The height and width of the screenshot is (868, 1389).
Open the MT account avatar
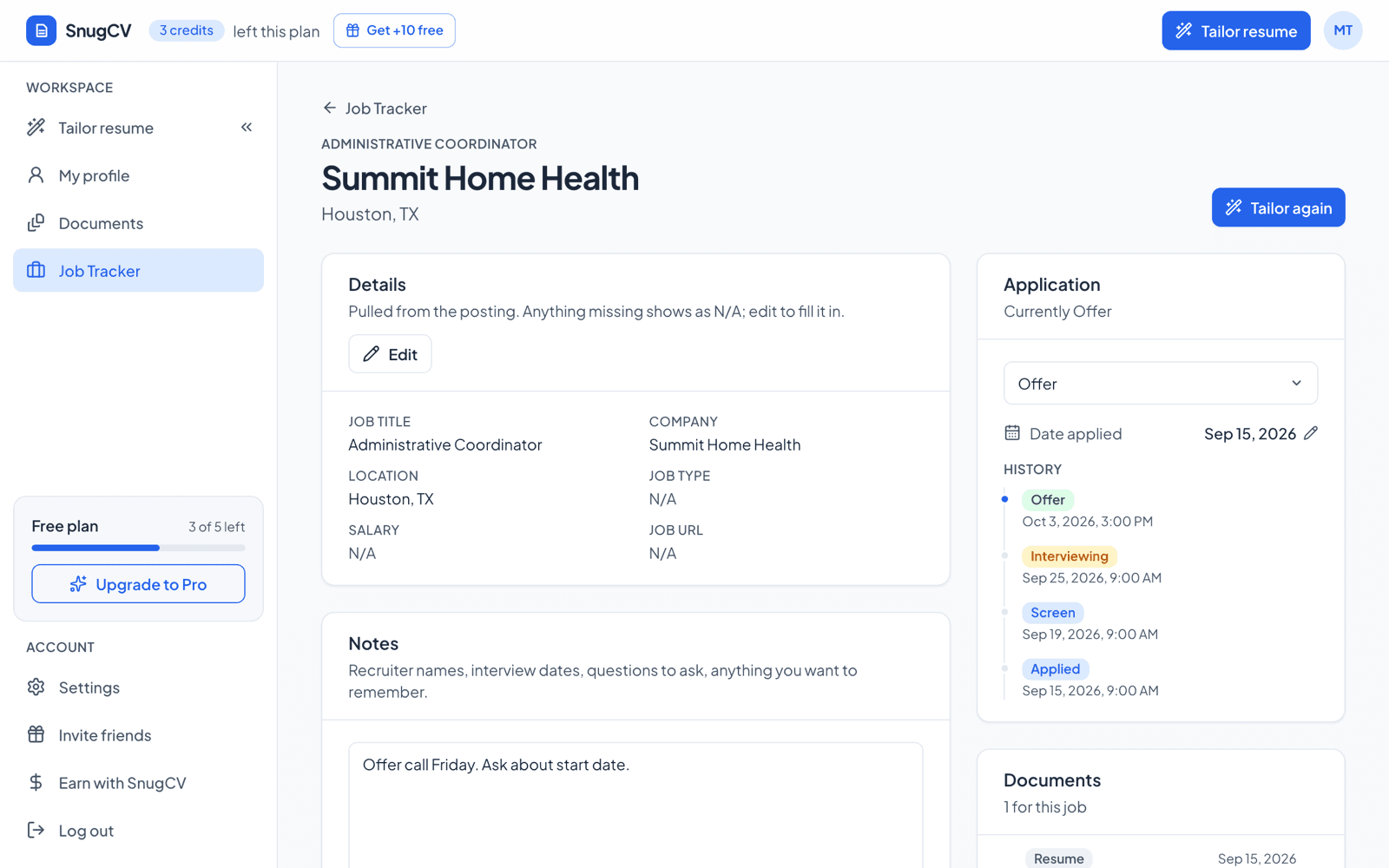1343,30
